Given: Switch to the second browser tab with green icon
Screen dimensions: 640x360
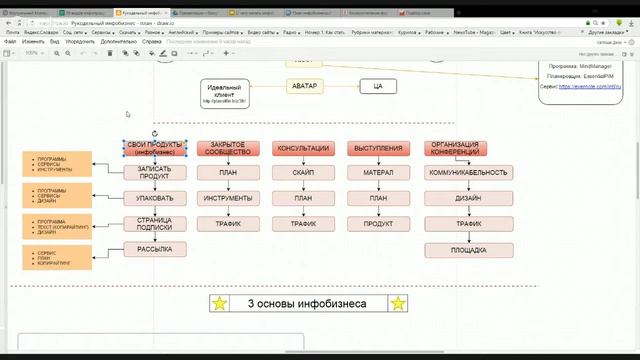Looking at the screenshot, I should coord(84,13).
